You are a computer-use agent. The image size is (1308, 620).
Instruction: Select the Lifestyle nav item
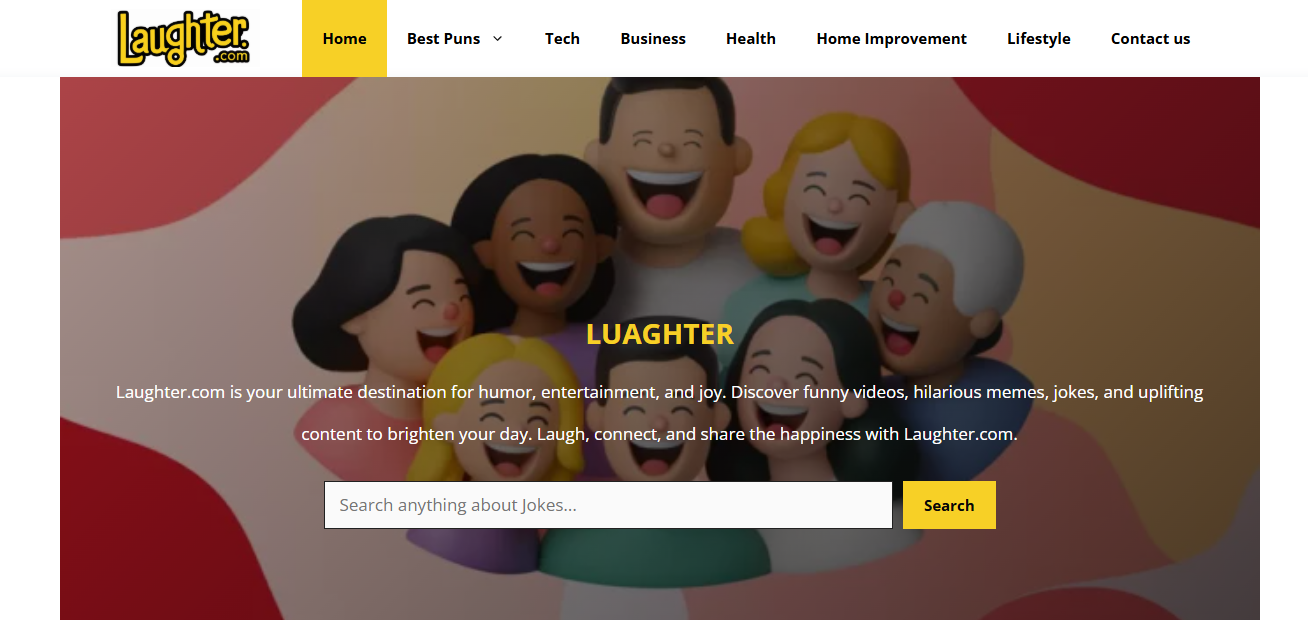(1038, 38)
